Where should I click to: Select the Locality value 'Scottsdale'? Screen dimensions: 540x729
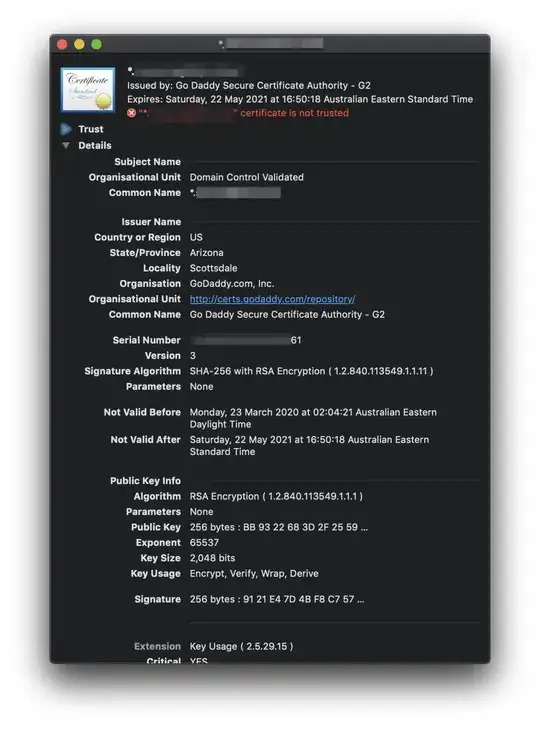click(213, 268)
